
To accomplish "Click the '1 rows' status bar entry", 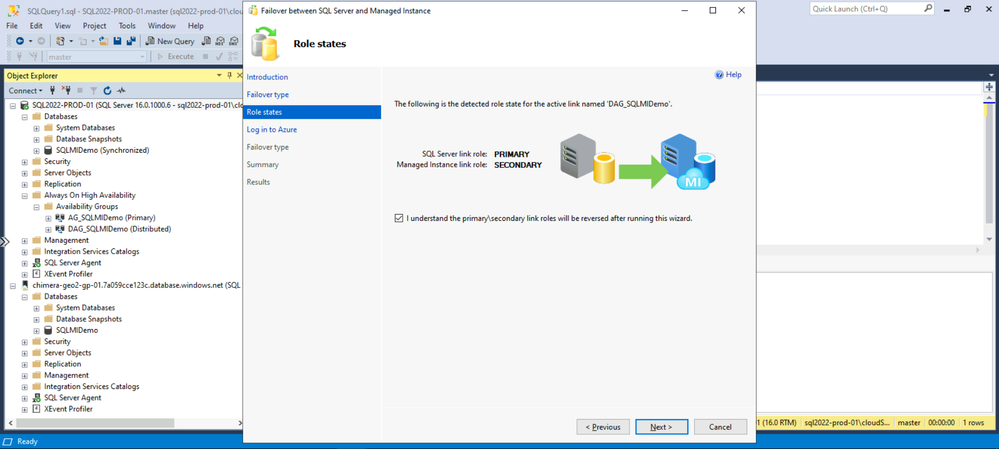I will point(972,422).
